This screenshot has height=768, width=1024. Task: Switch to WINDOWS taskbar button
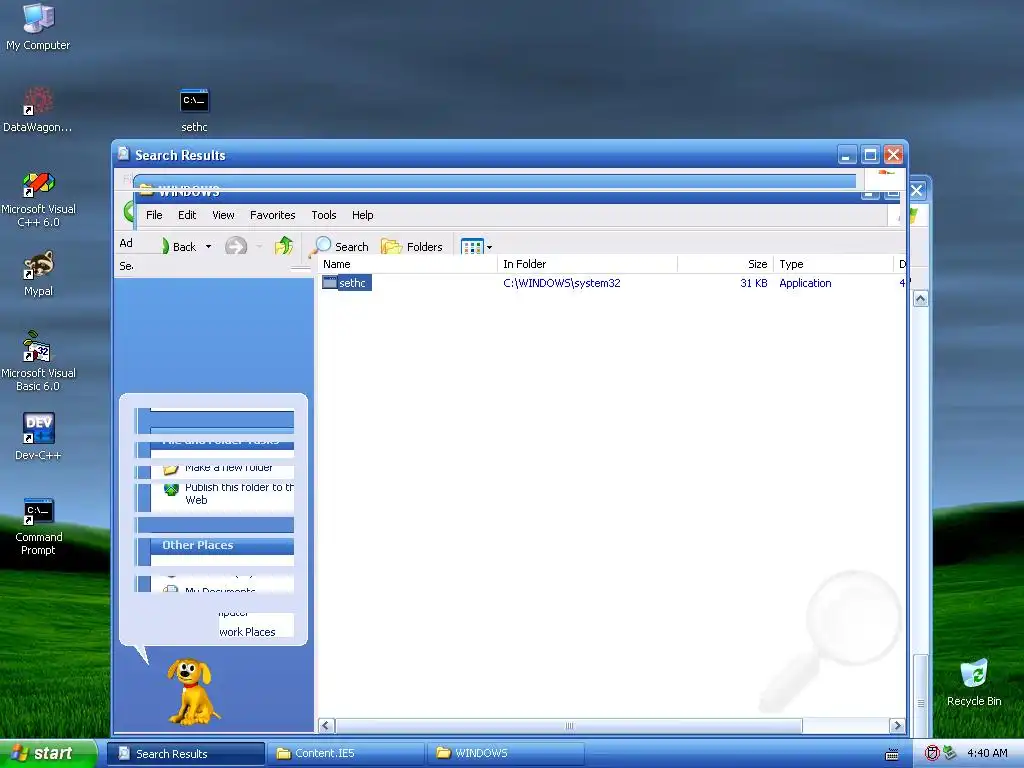point(505,754)
